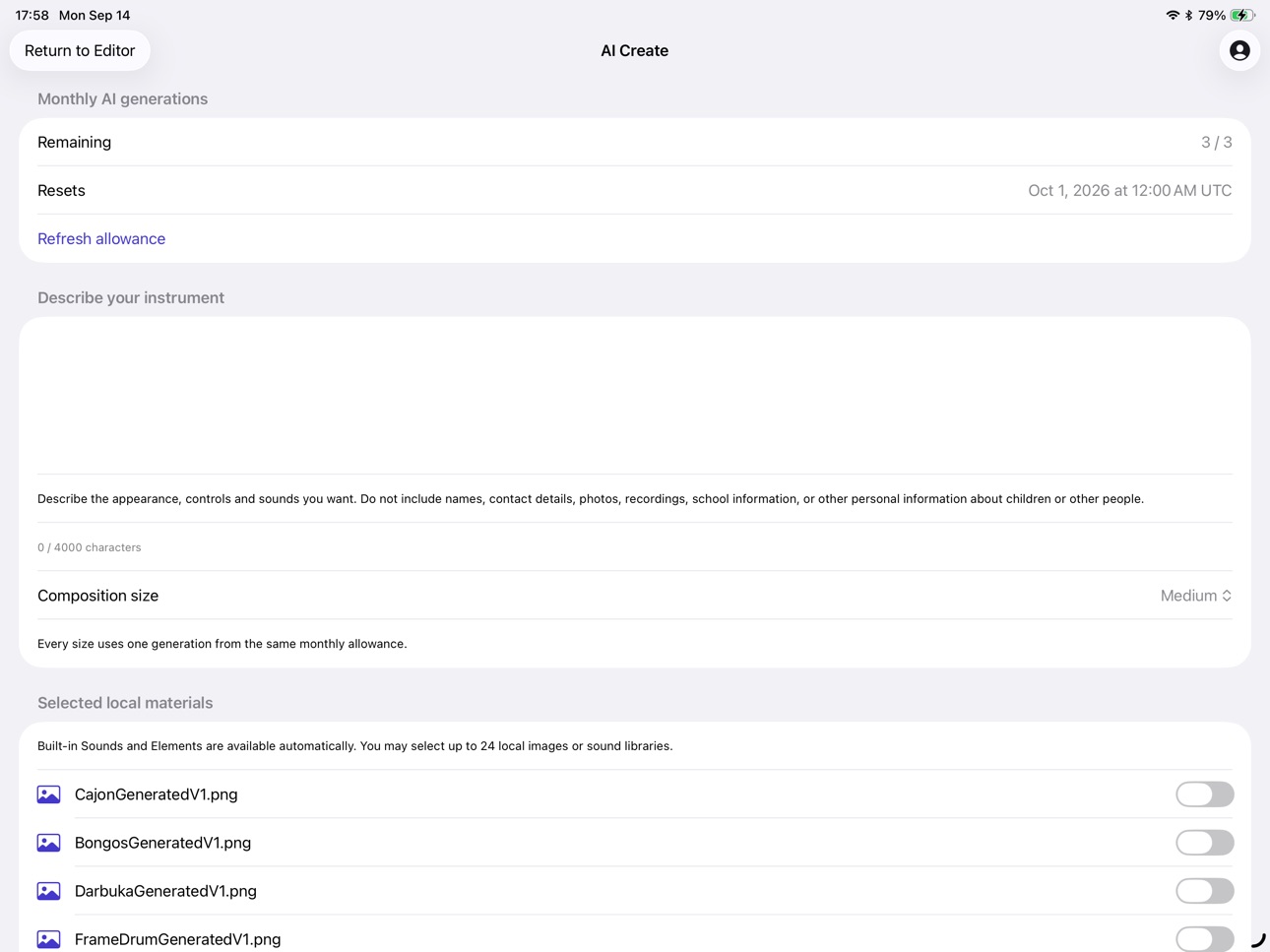Click the Selected local materials header

[125, 703]
